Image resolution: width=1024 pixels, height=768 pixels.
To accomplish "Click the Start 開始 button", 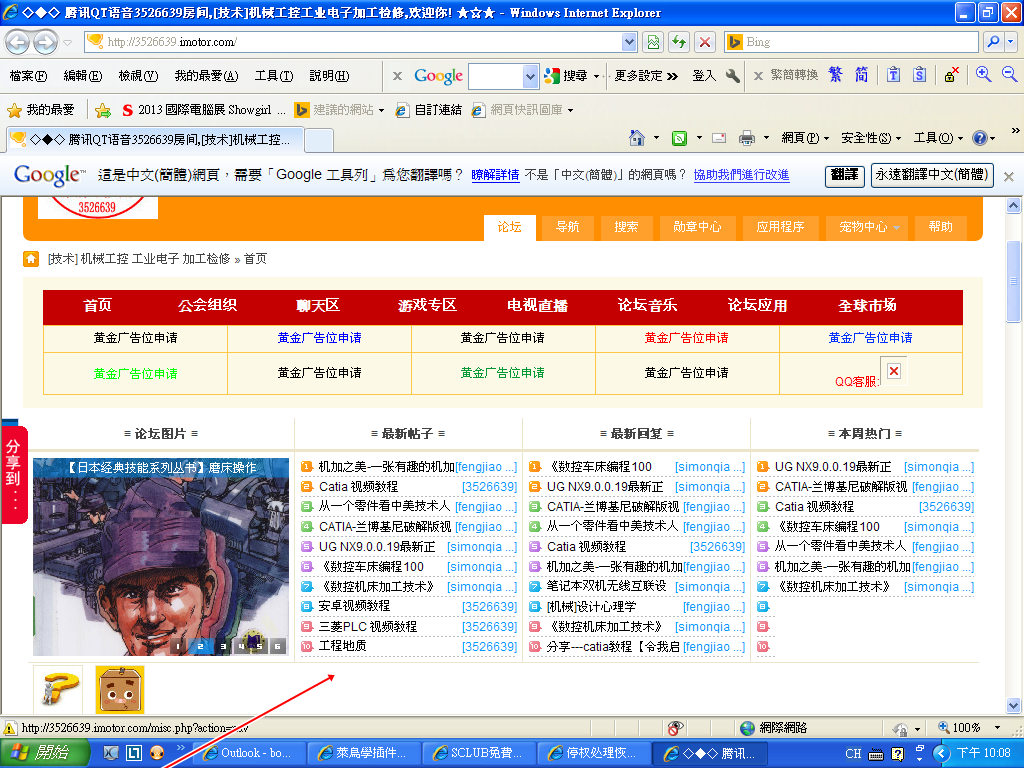I will (44, 753).
